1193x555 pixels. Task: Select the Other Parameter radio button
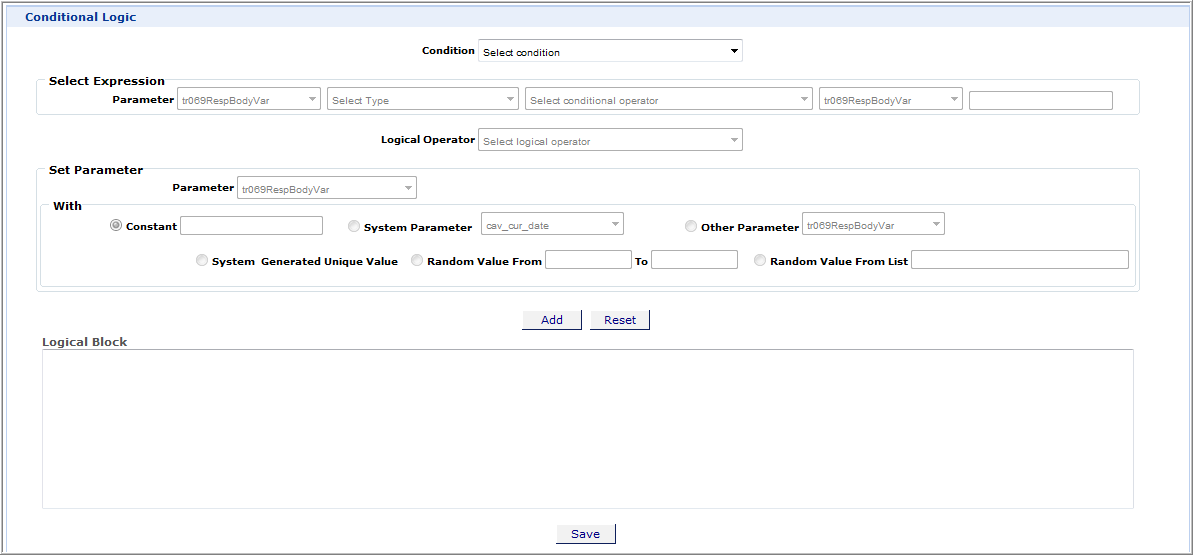coord(691,226)
